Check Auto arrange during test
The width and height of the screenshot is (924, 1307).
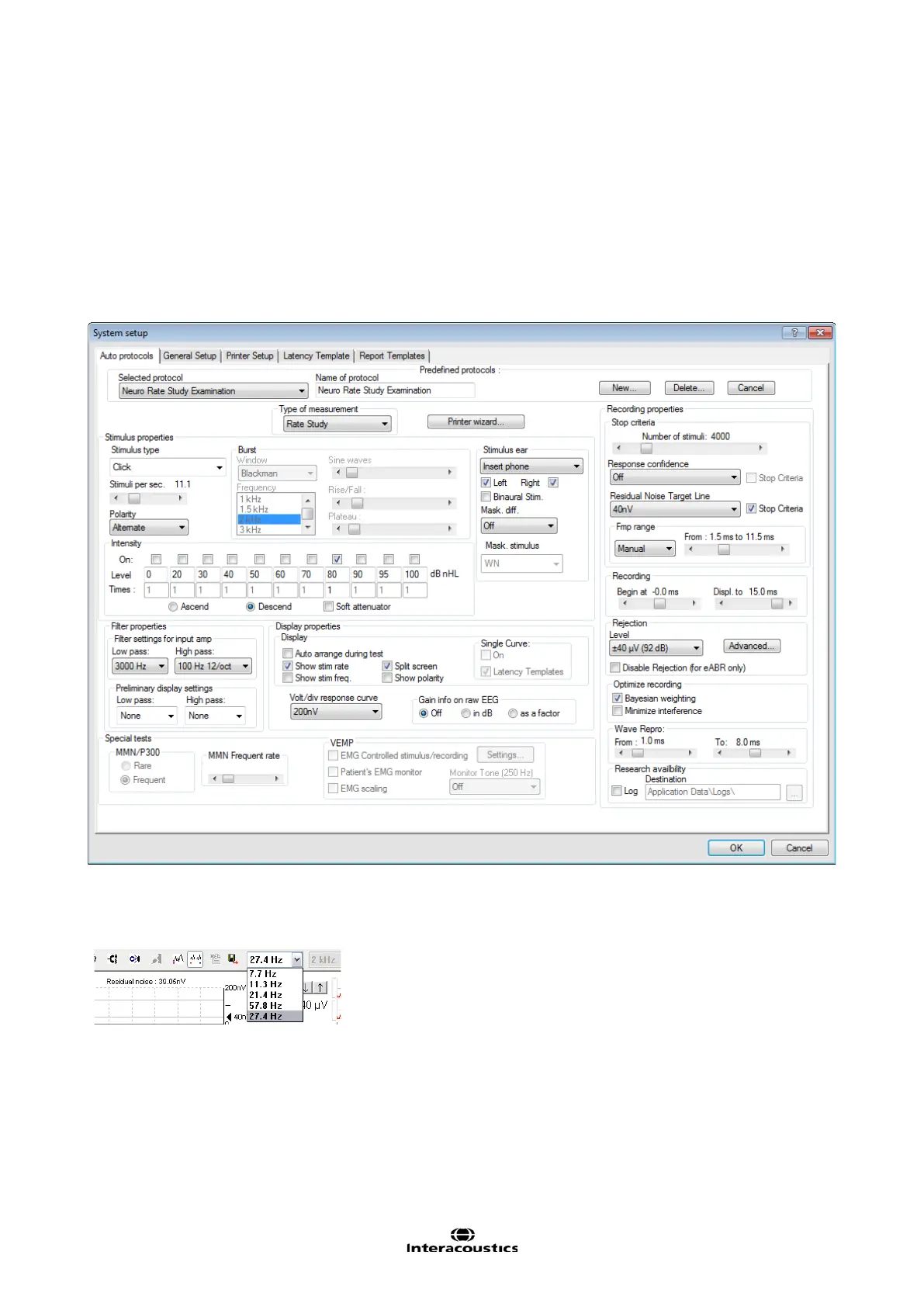[x=288, y=653]
